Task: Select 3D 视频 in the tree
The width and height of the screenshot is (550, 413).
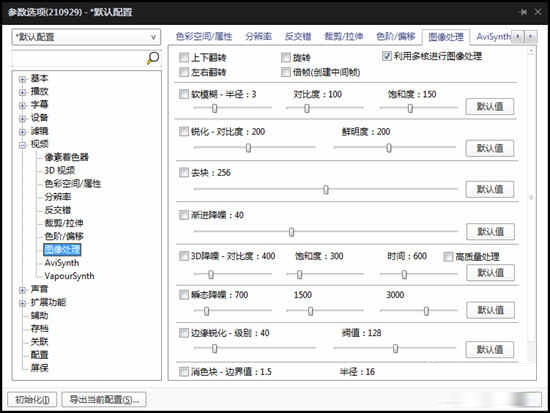Action: pos(59,170)
